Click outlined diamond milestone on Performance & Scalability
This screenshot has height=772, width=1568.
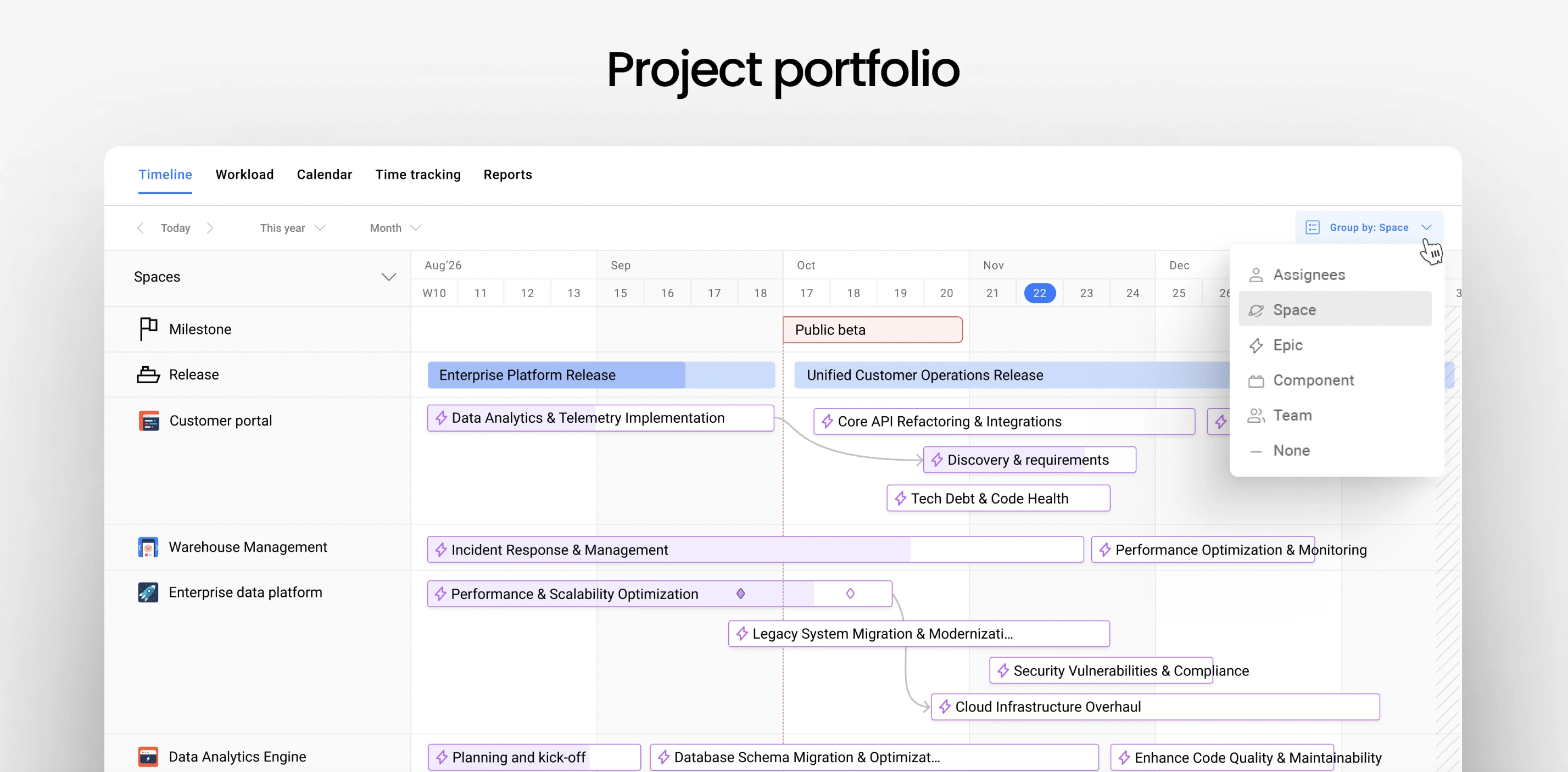[850, 594]
